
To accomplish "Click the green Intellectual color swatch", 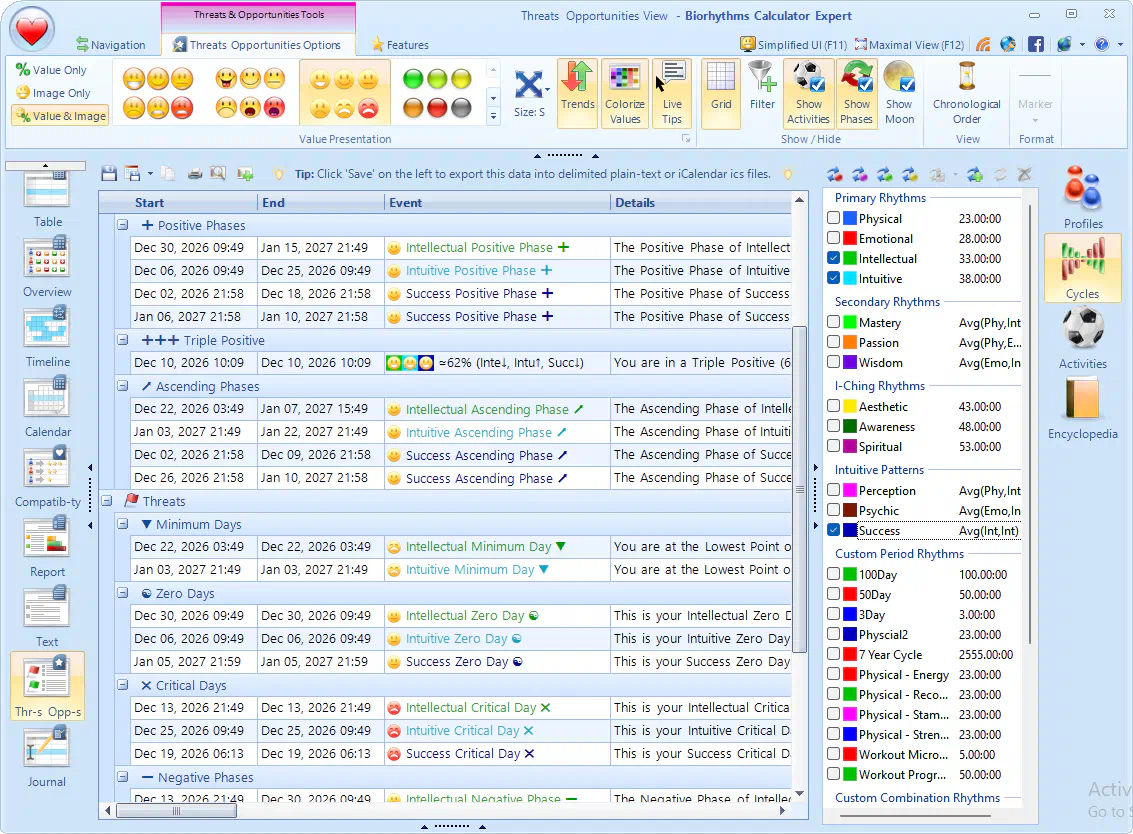I will tap(850, 258).
